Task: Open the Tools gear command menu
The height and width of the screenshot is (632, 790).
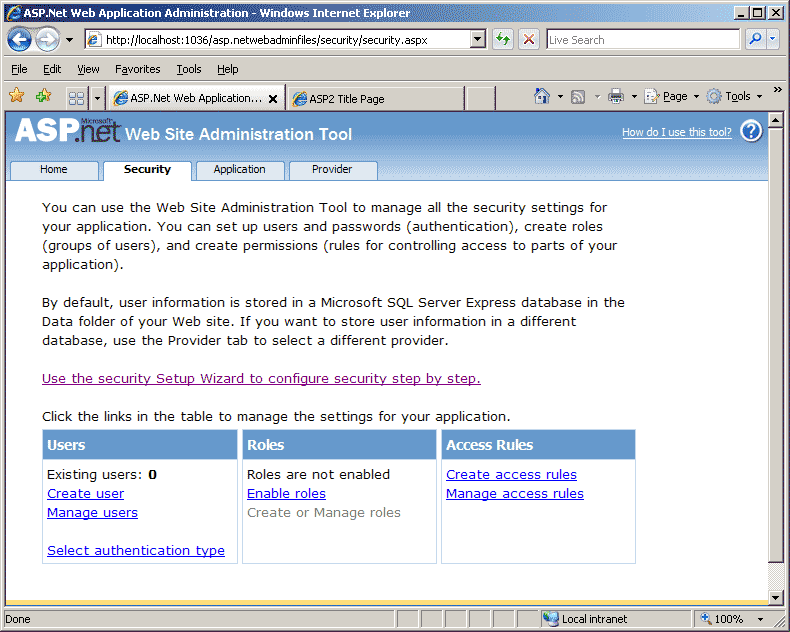Action: pos(734,96)
